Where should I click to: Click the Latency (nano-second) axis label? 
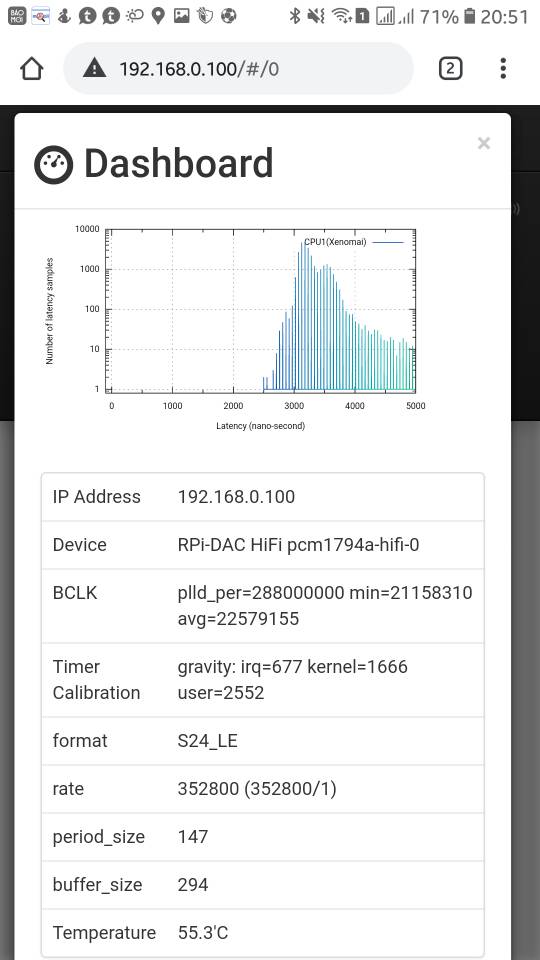coord(260,426)
